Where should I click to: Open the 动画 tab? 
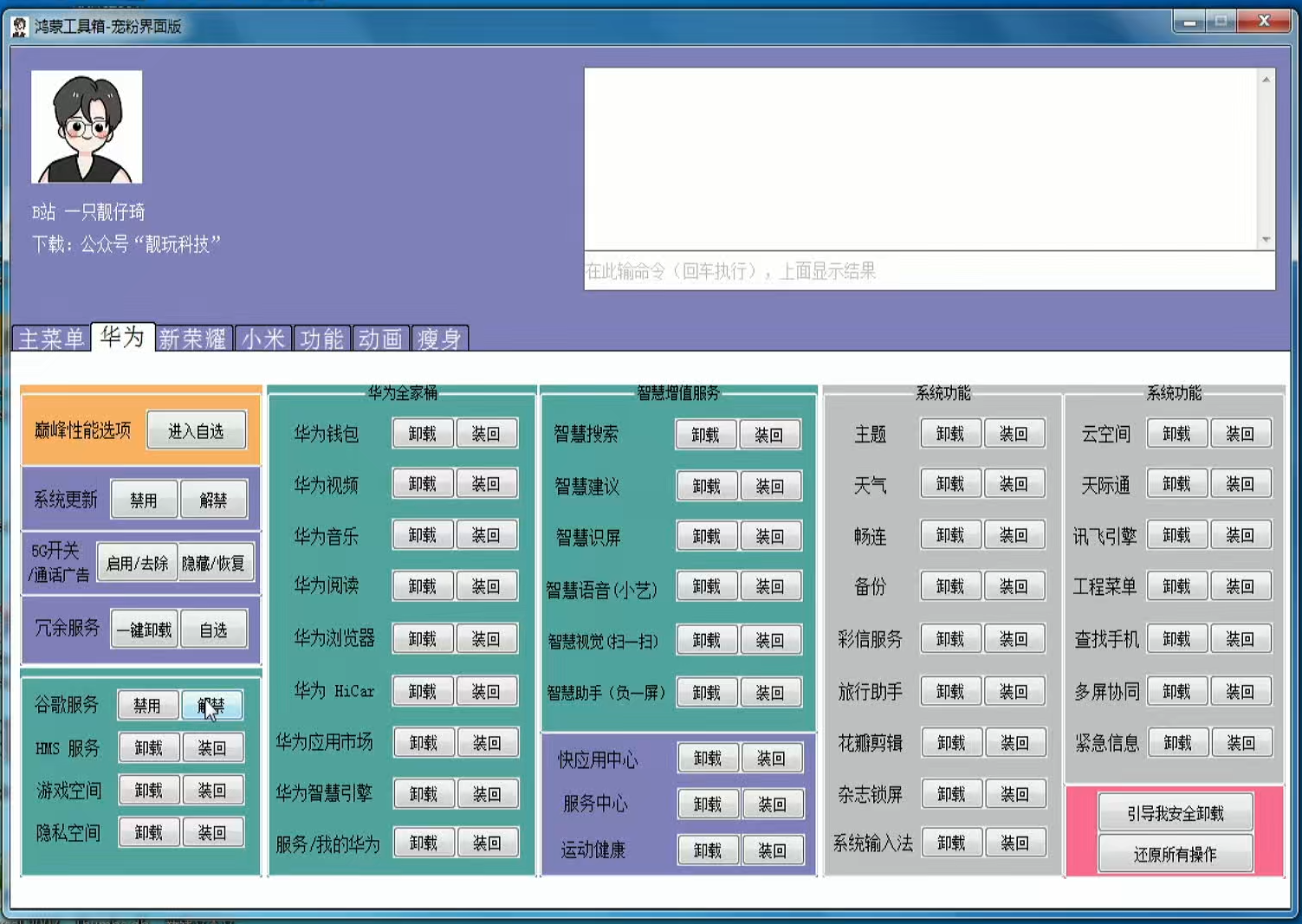coord(380,338)
